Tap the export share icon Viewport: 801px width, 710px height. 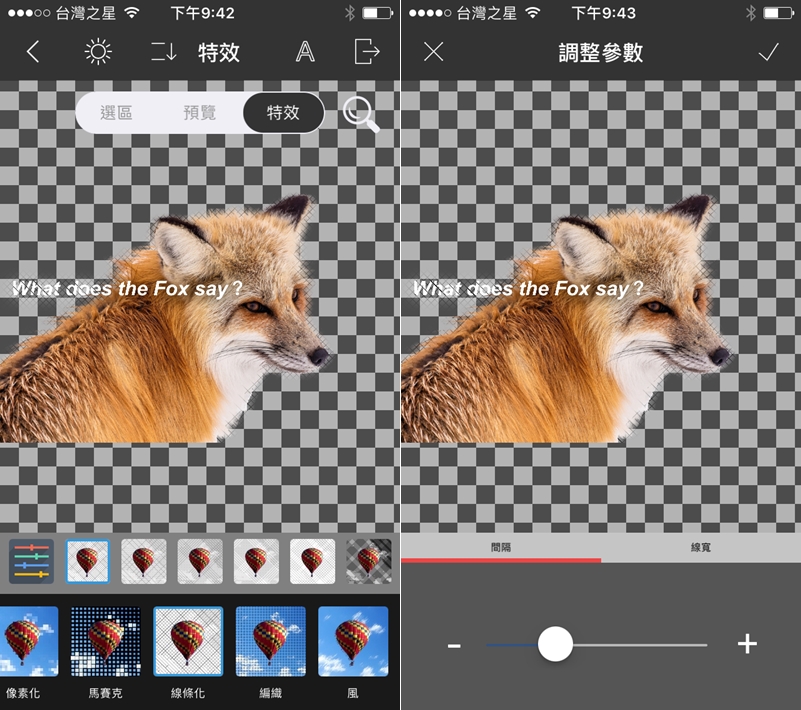click(x=367, y=52)
